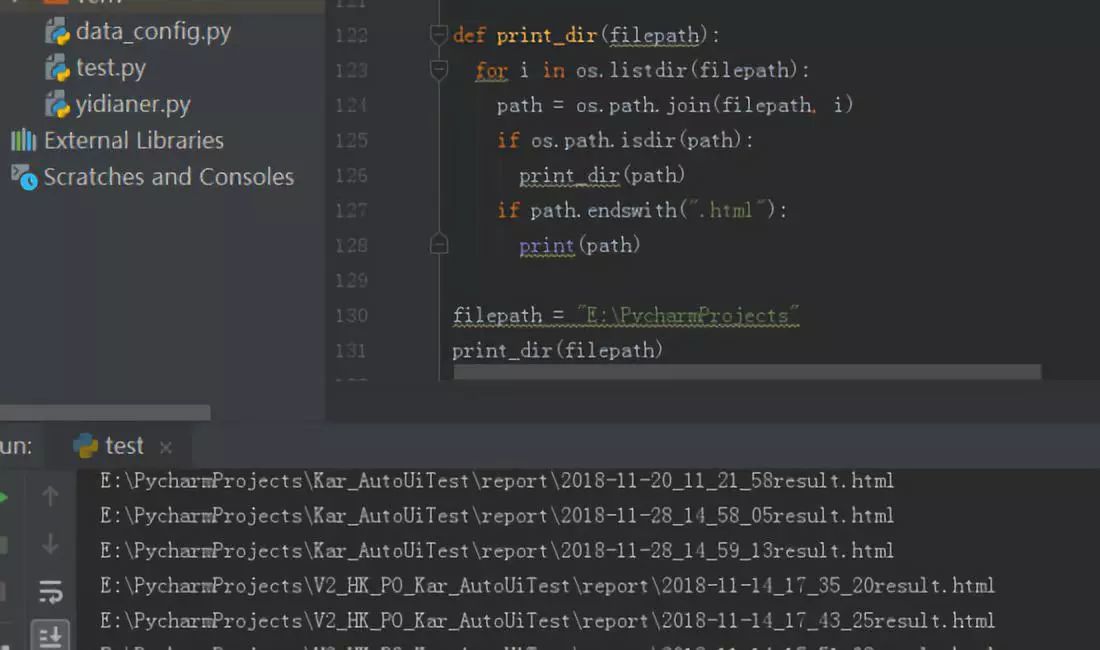Click the External Libraries node
The width and height of the screenshot is (1100, 650).
pos(133,140)
